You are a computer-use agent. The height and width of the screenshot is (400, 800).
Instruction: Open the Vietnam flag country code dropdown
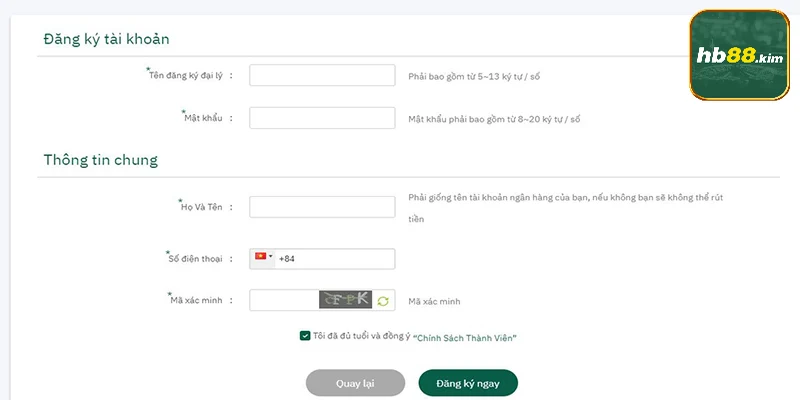point(264,258)
